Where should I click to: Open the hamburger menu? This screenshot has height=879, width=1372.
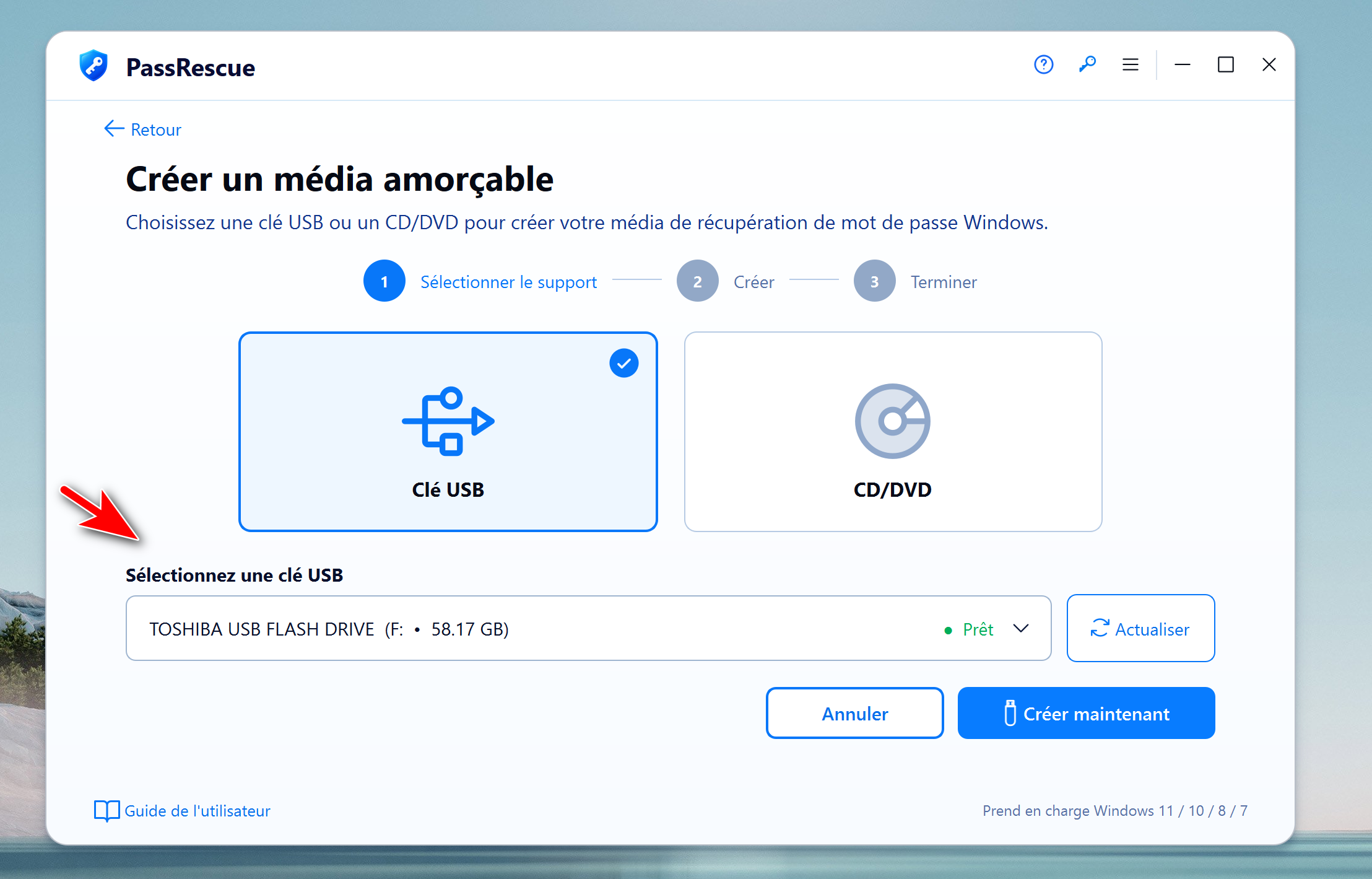1131,64
